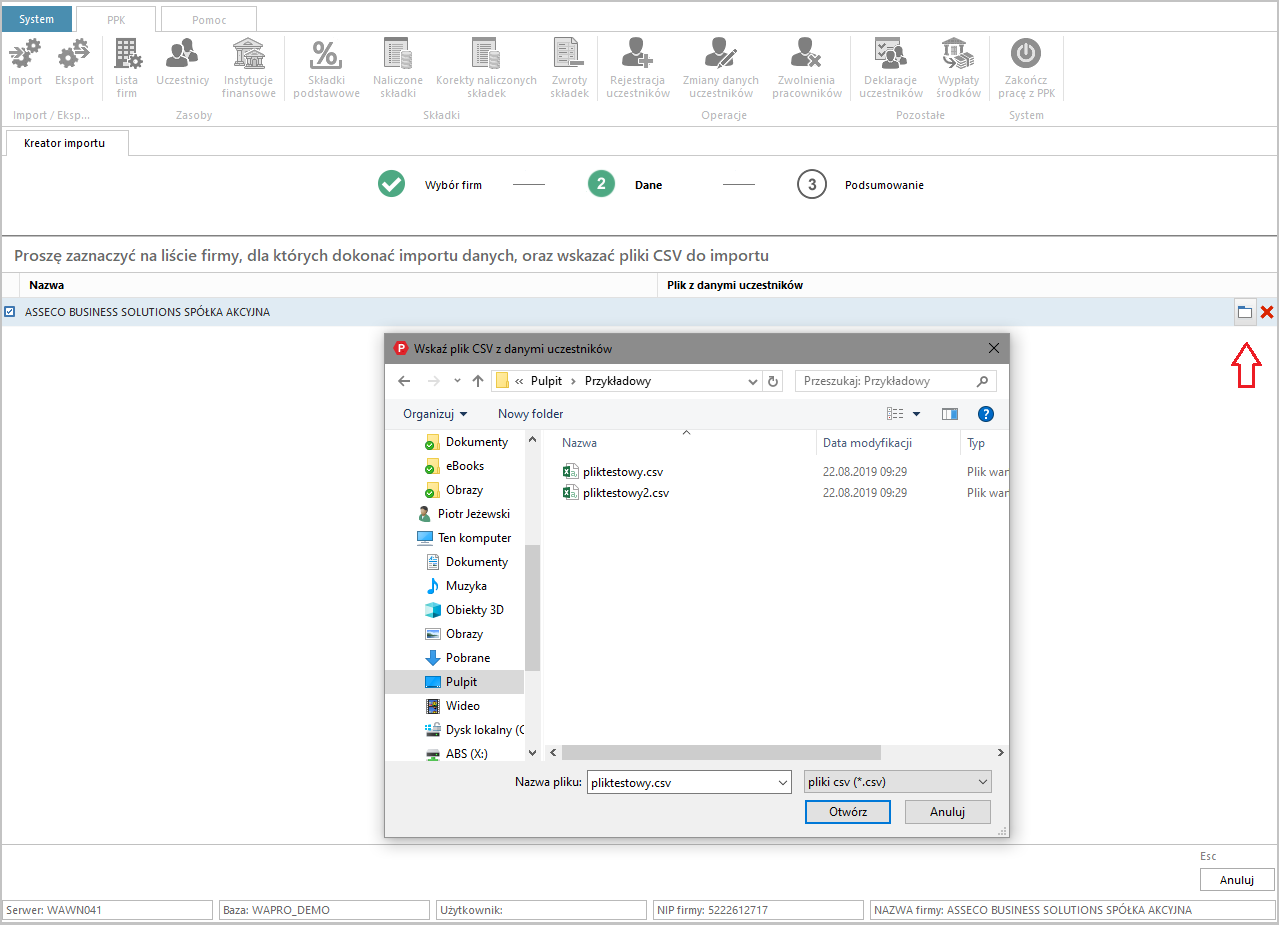Switch to the Pomoc ribbon tab
The image size is (1279, 925).
tap(209, 19)
